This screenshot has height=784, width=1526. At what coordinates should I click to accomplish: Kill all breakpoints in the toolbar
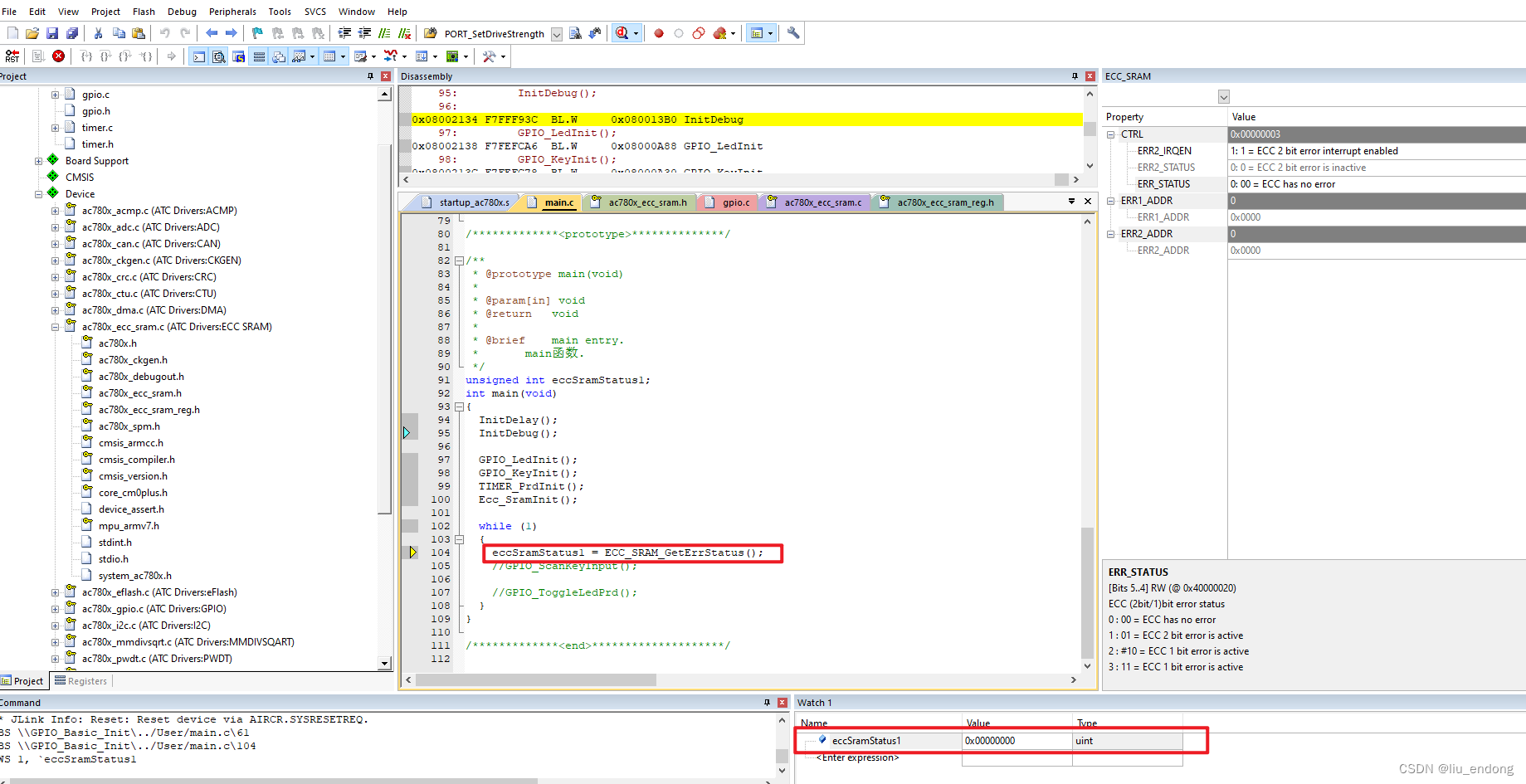[719, 33]
